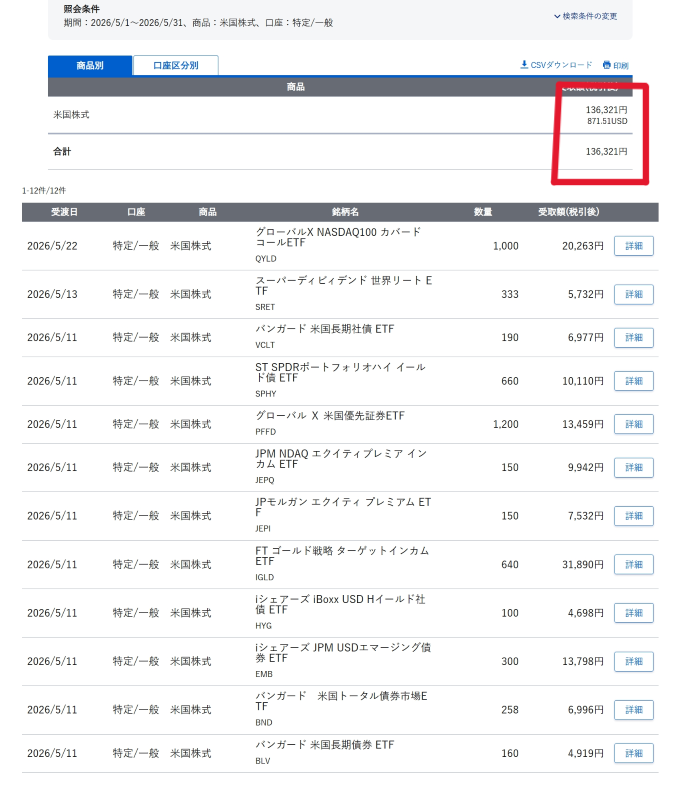Screen dimensions: 677x795
Task: Click quantity 333 in SRET row
Action: [x=510, y=294]
